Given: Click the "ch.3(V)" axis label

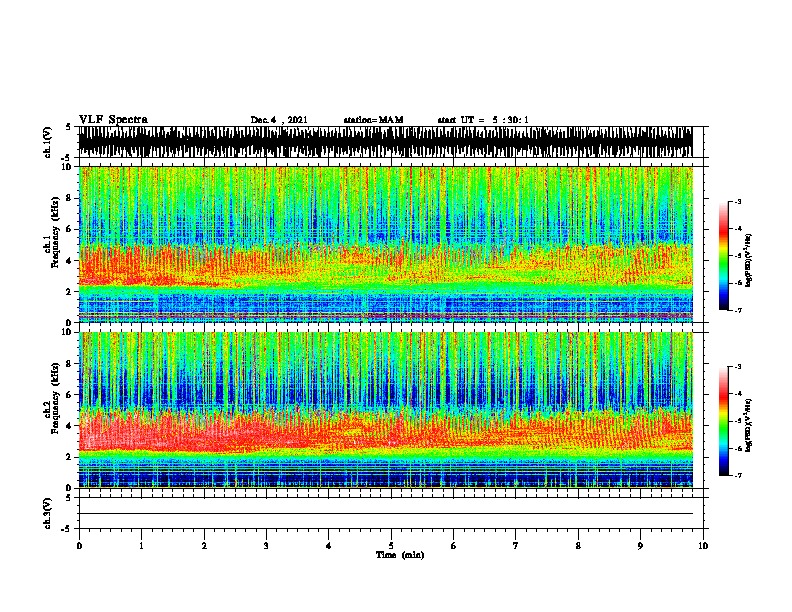Looking at the screenshot, I should 48,513.
